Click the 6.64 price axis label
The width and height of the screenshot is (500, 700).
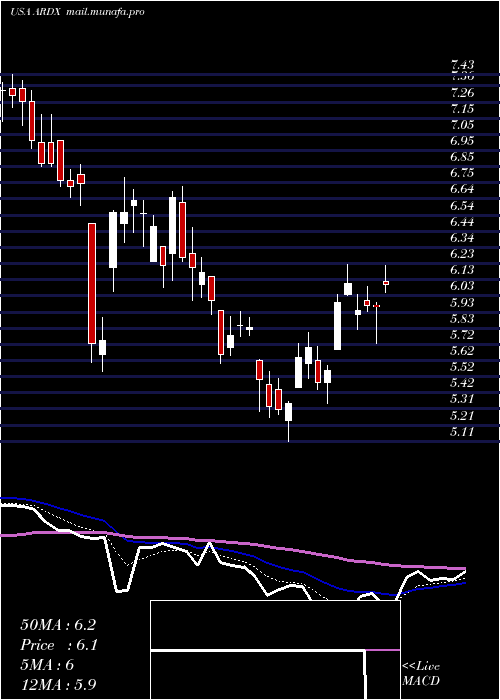click(x=462, y=189)
